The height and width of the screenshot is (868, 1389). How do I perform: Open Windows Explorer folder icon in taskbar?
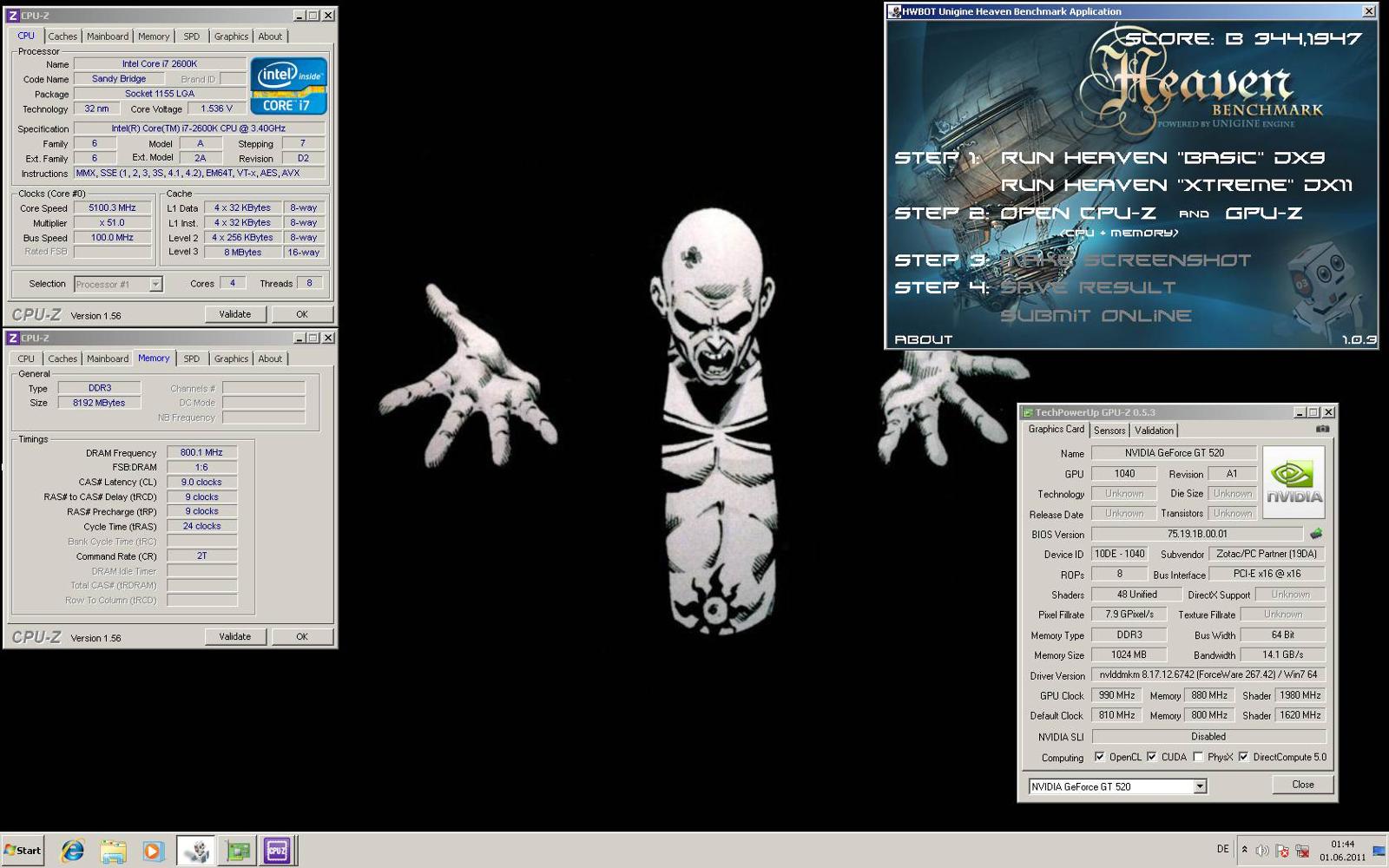113,851
